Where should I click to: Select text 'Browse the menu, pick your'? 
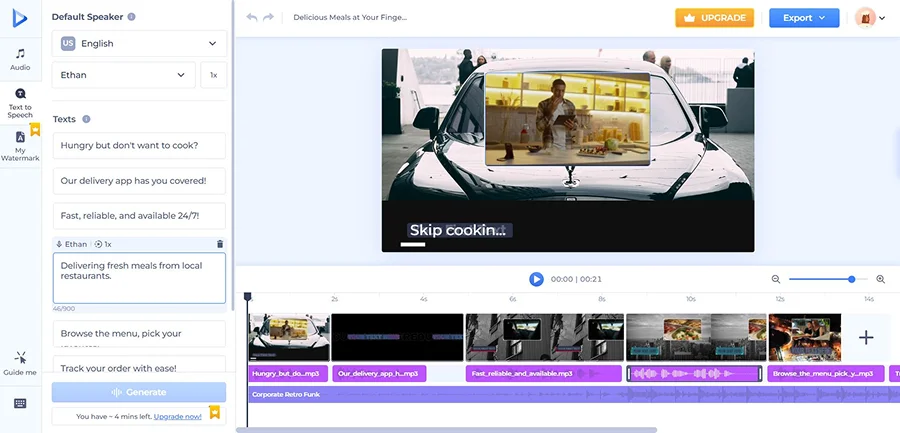click(139, 334)
